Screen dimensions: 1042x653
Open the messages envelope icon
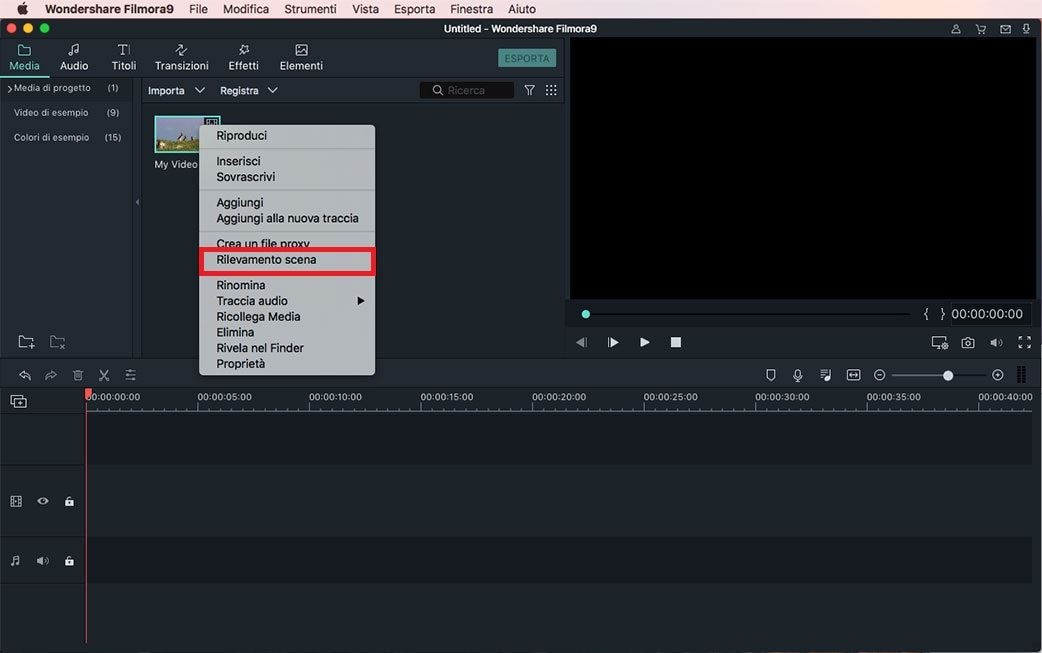pyautogui.click(x=1005, y=29)
